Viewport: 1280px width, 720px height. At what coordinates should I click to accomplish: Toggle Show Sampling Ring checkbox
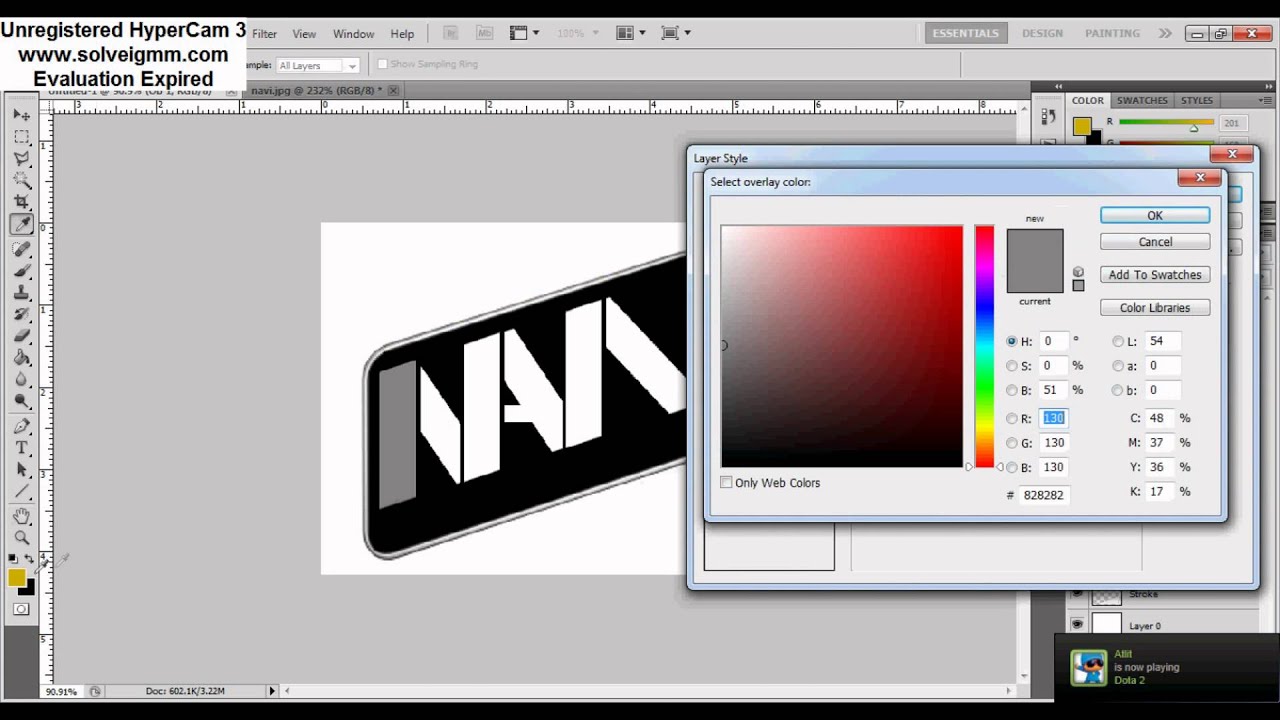(x=382, y=64)
